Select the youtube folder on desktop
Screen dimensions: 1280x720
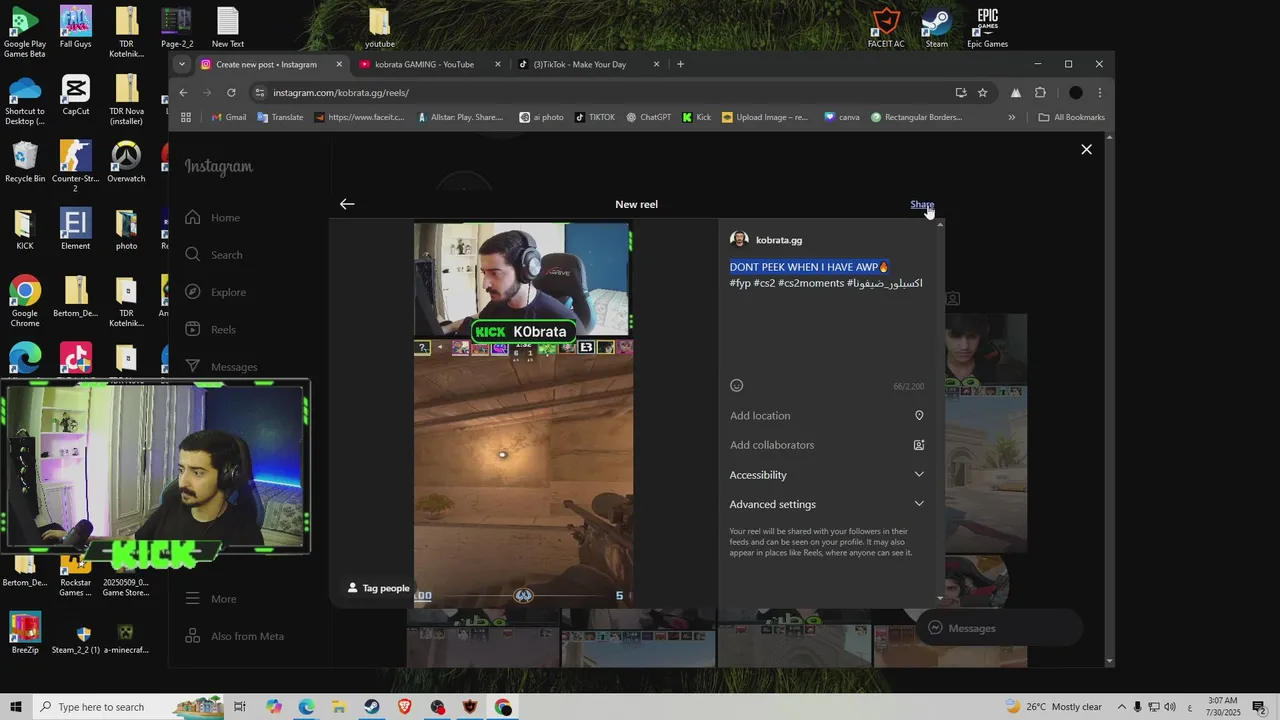[x=380, y=28]
